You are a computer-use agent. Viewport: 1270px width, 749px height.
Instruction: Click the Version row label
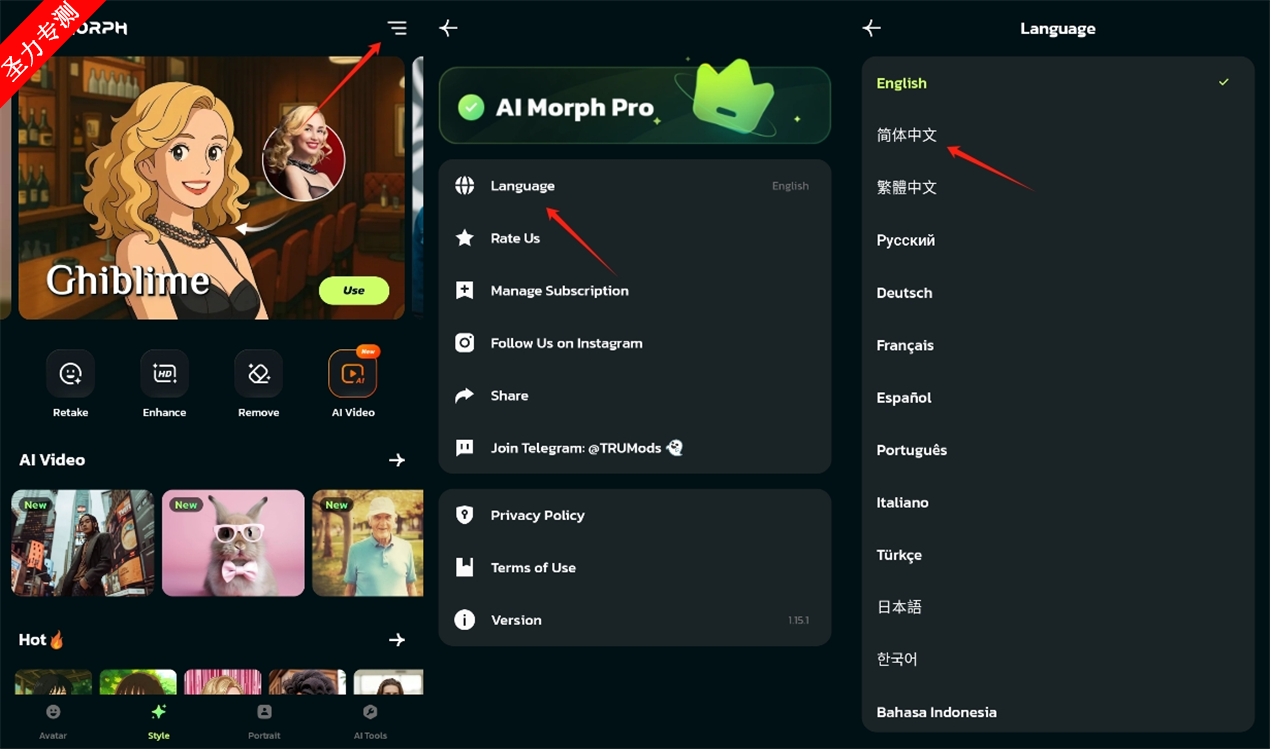tap(516, 620)
